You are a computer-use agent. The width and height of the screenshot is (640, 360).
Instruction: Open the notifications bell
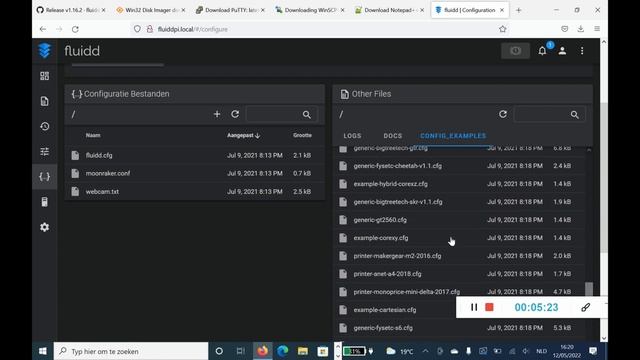pos(542,51)
